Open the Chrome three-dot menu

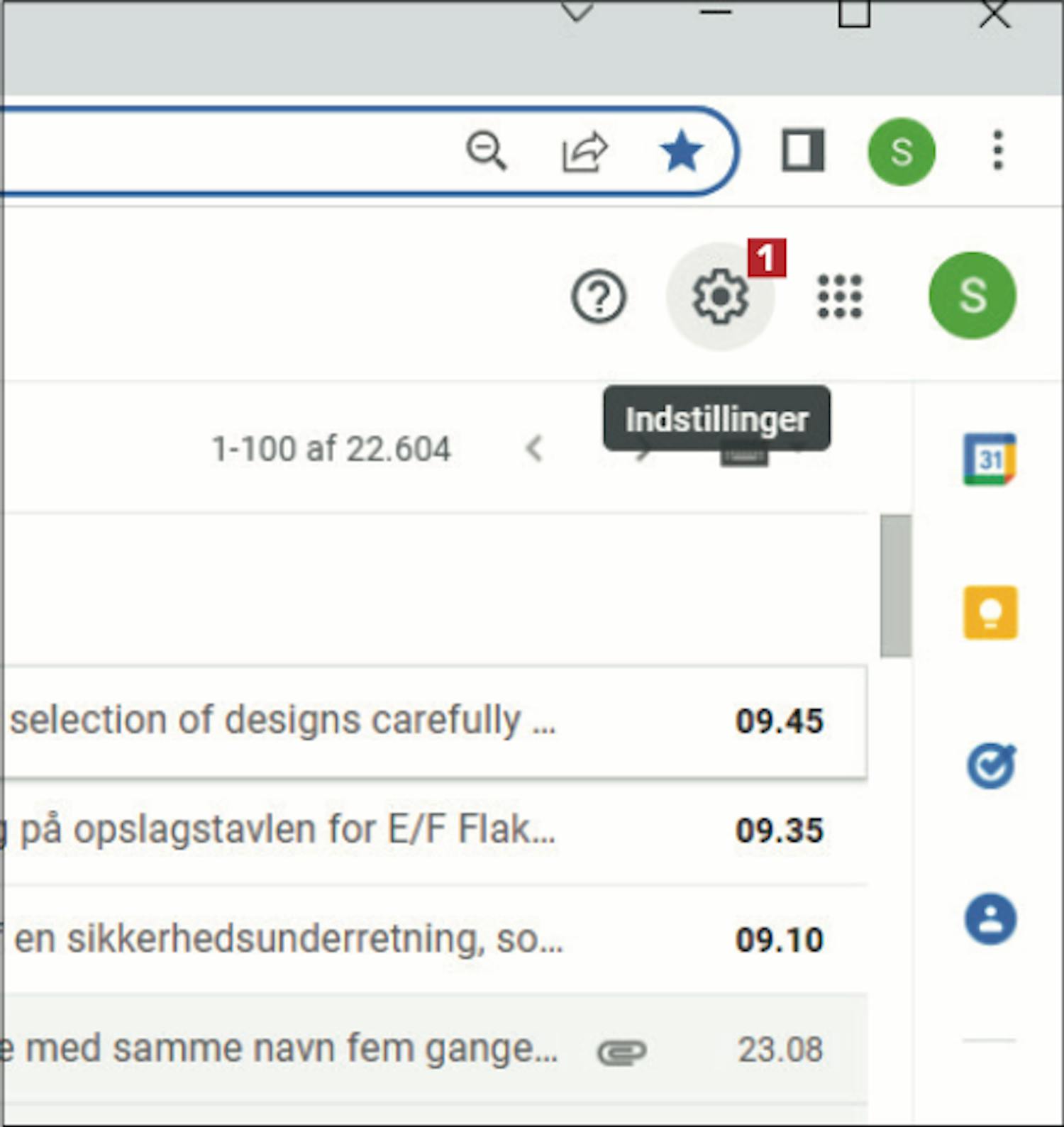[x=997, y=150]
